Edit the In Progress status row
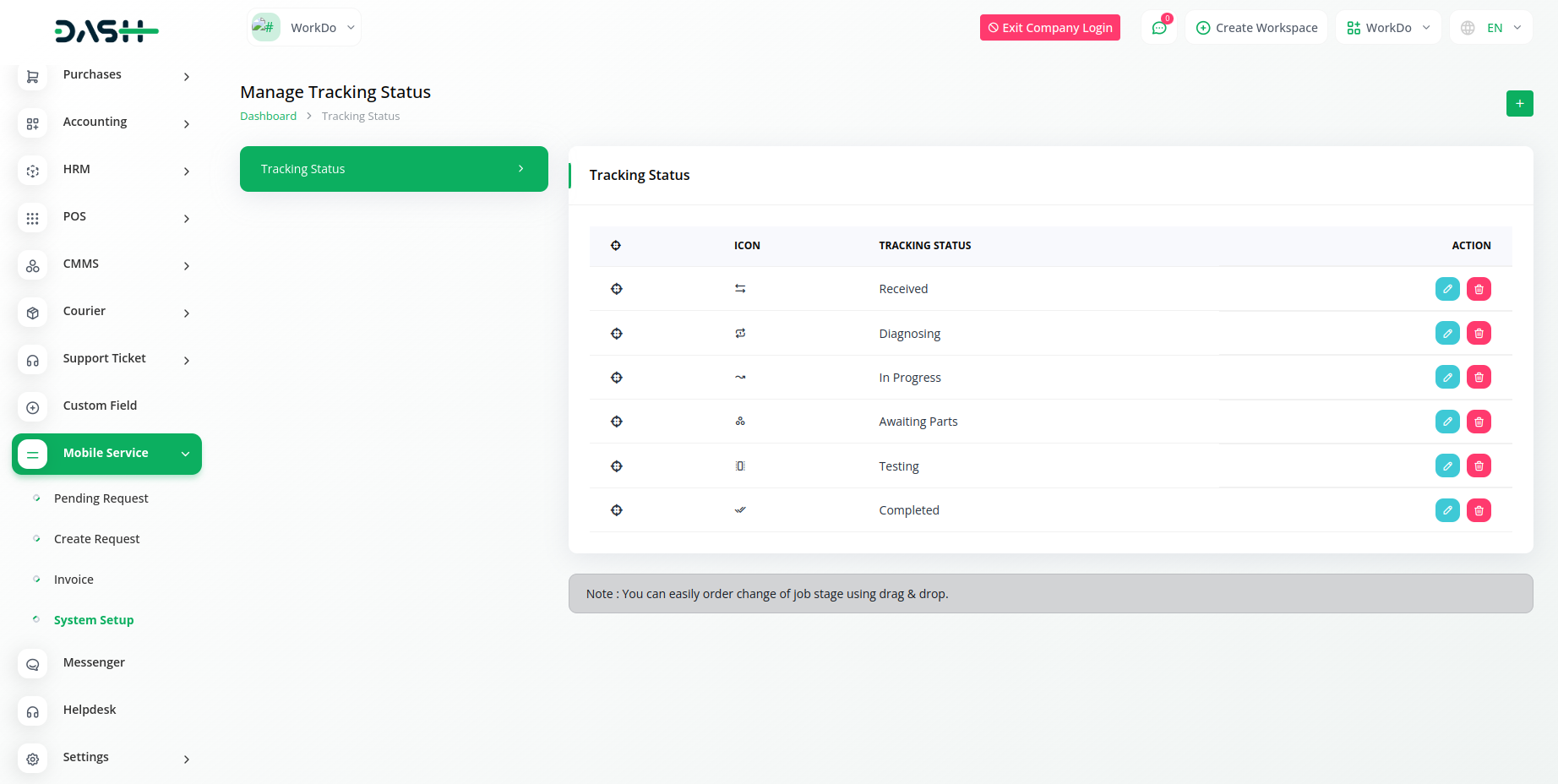 click(1446, 378)
